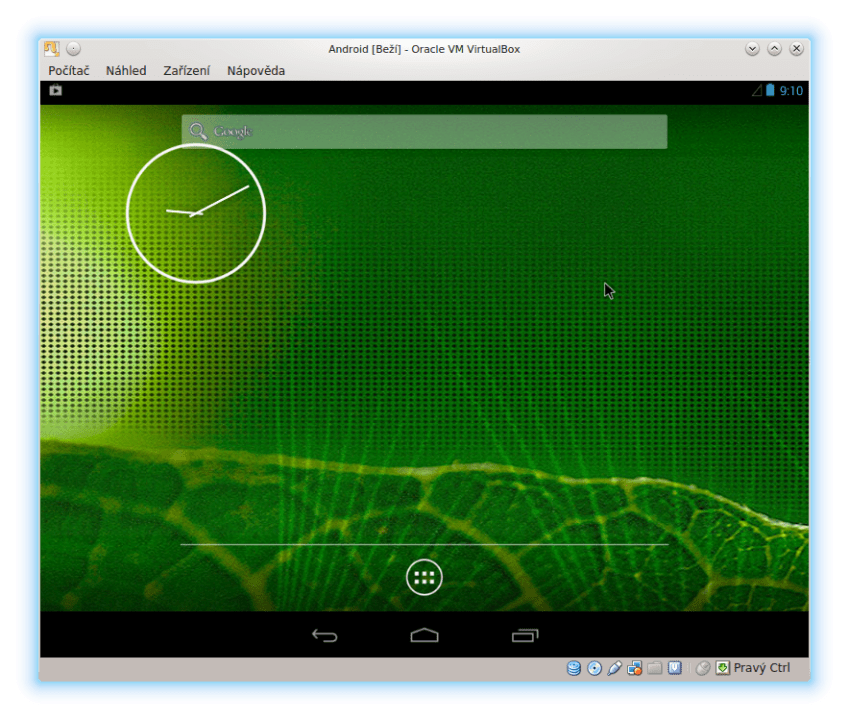
Task: Click the VirtualBox window menu icon
Action: (x=51, y=49)
